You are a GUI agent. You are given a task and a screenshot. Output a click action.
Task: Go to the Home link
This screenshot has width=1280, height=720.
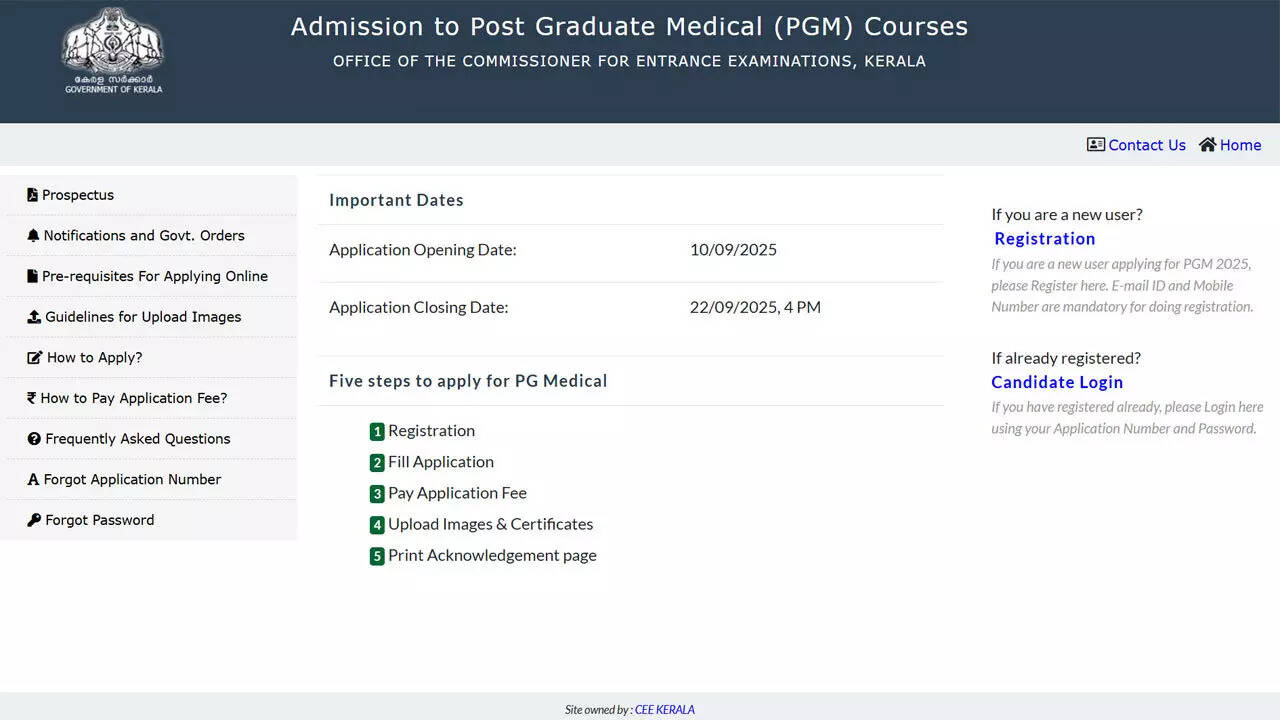pyautogui.click(x=1240, y=145)
